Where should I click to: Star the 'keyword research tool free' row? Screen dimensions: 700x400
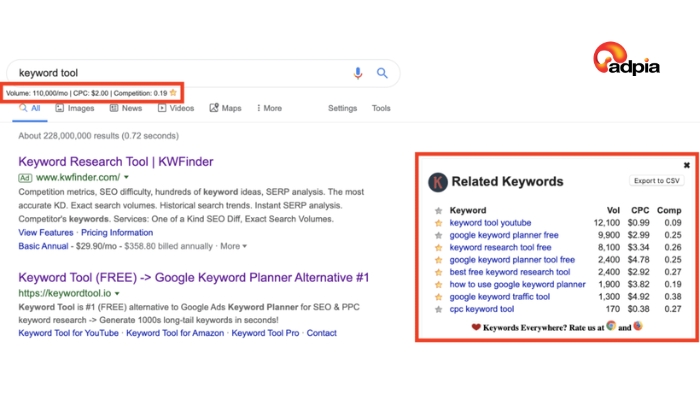[438, 247]
